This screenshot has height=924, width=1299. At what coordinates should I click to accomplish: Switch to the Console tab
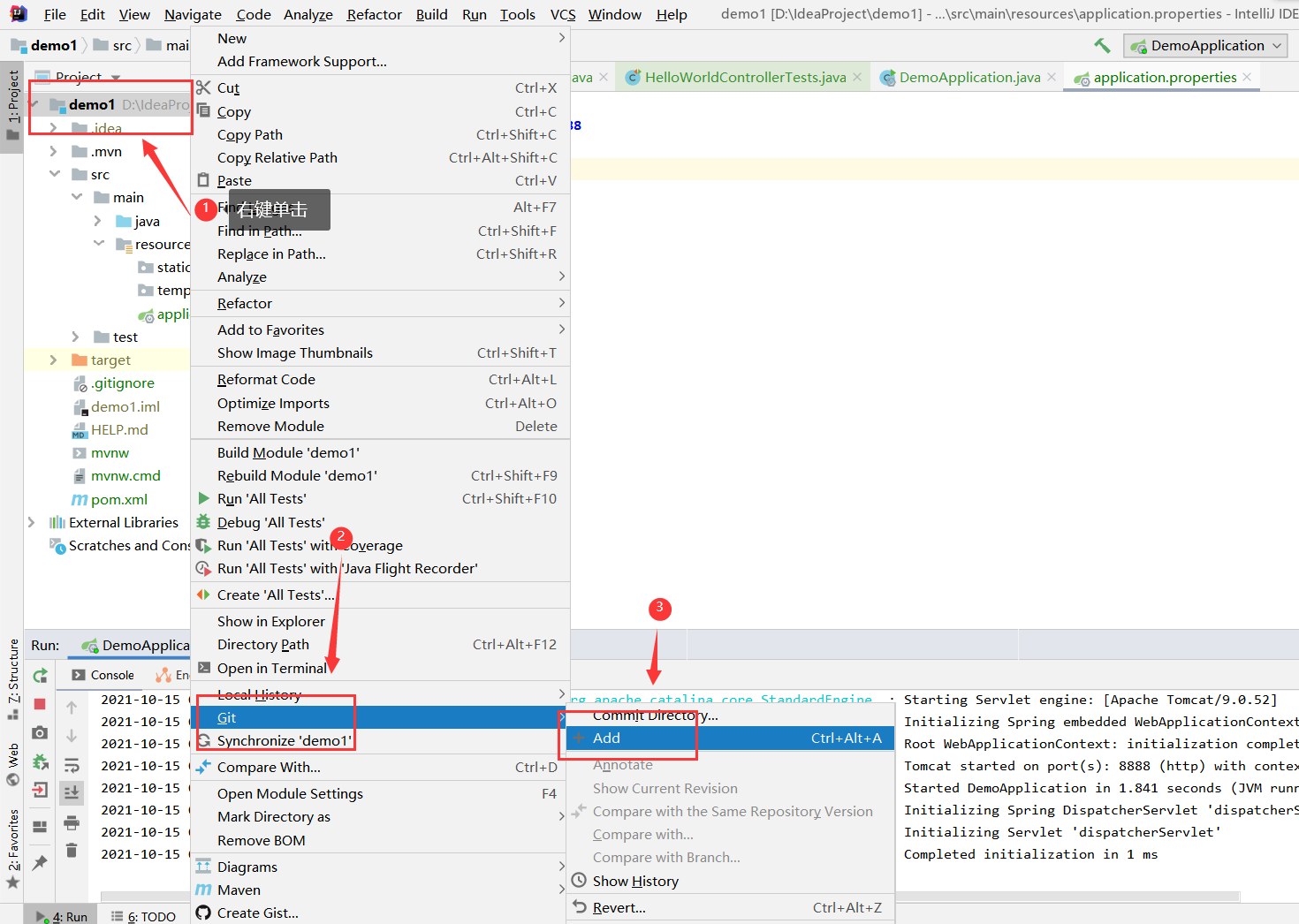click(103, 675)
